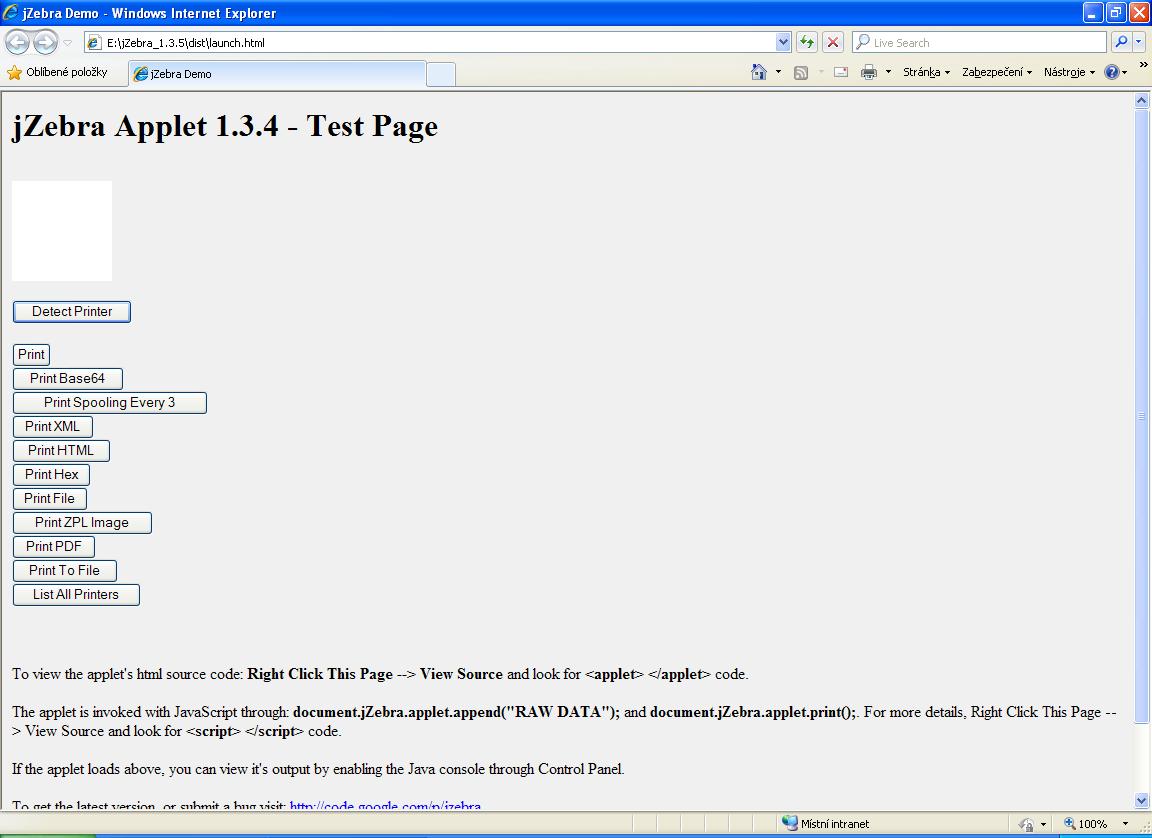
Task: Click the vertical scrollbar thumb
Action: point(1141,416)
